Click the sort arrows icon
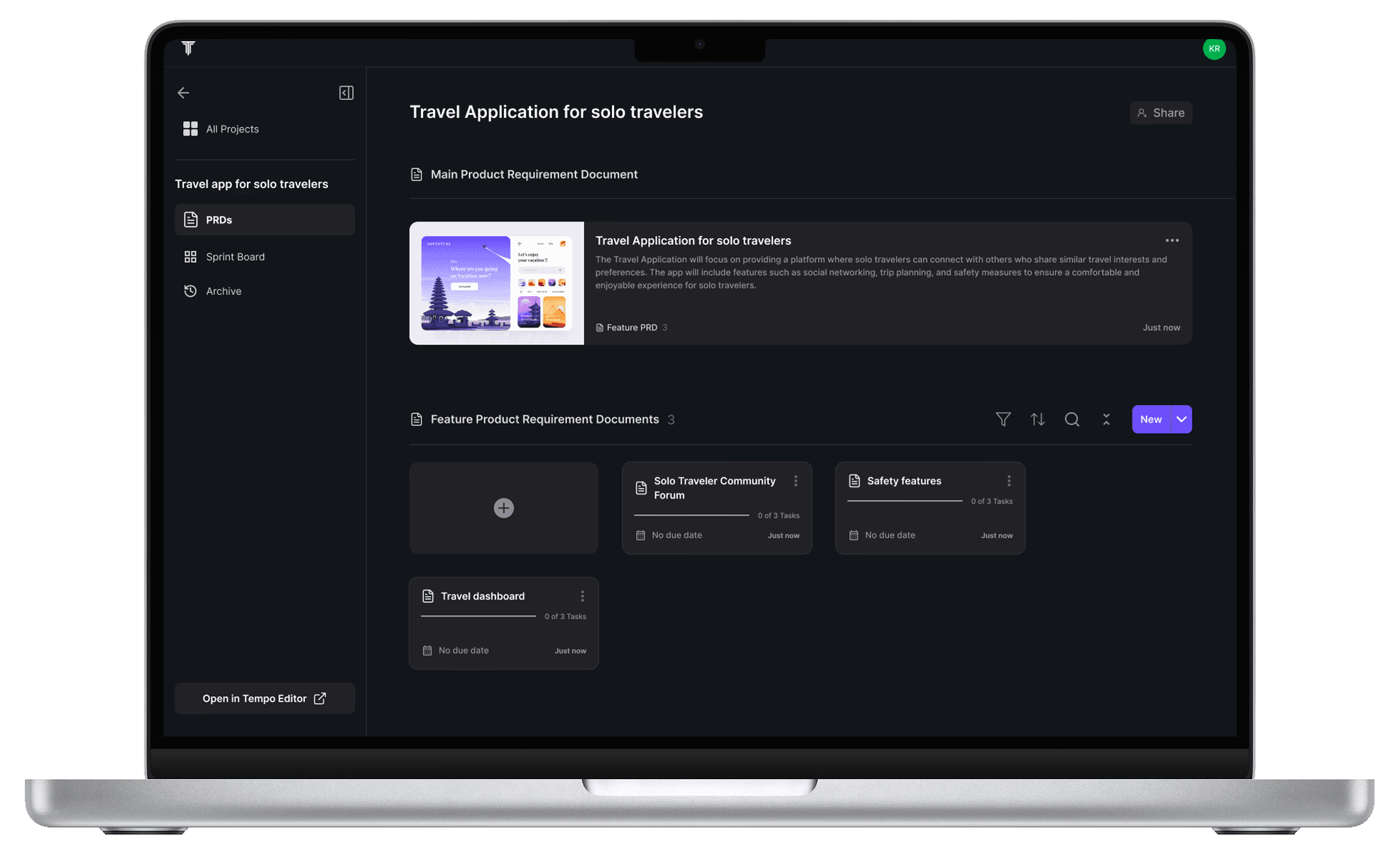1400x843 pixels. point(1037,420)
